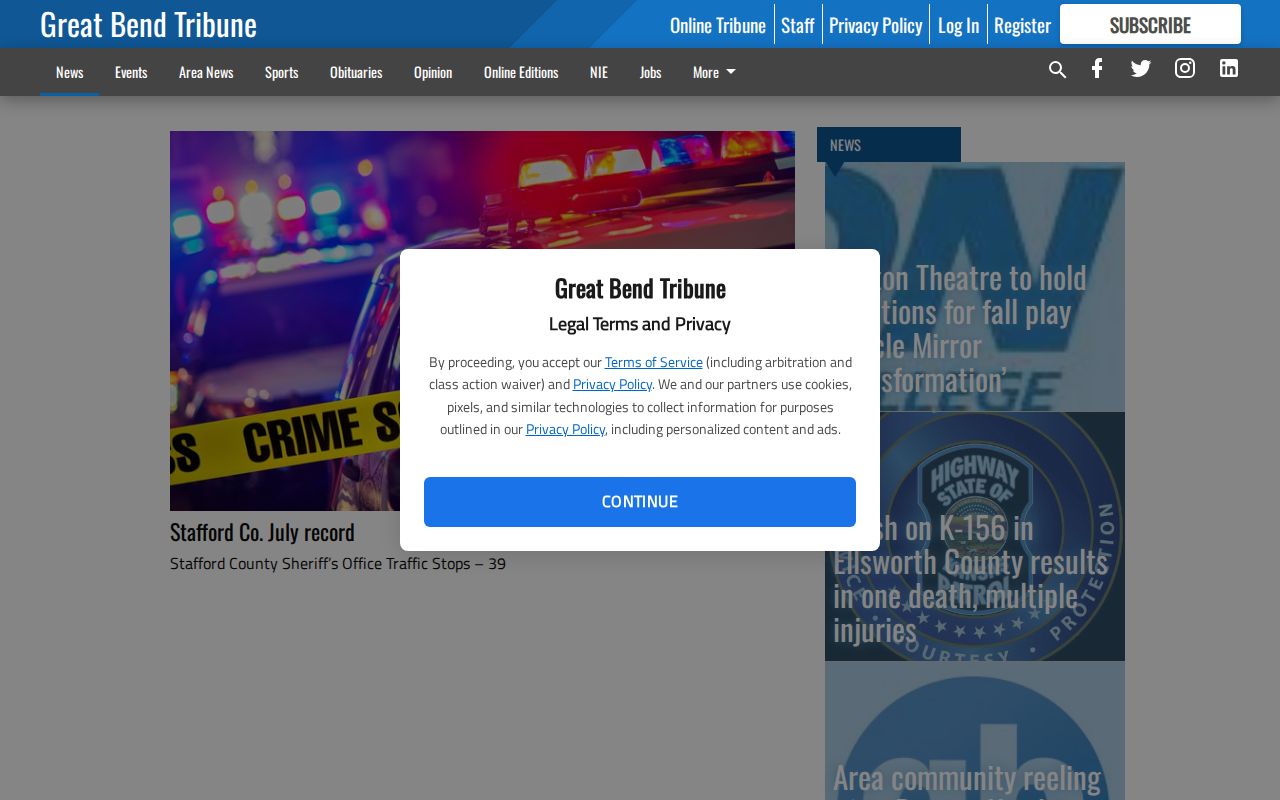Click the Continue button in dialog
This screenshot has width=1280, height=800.
point(640,502)
